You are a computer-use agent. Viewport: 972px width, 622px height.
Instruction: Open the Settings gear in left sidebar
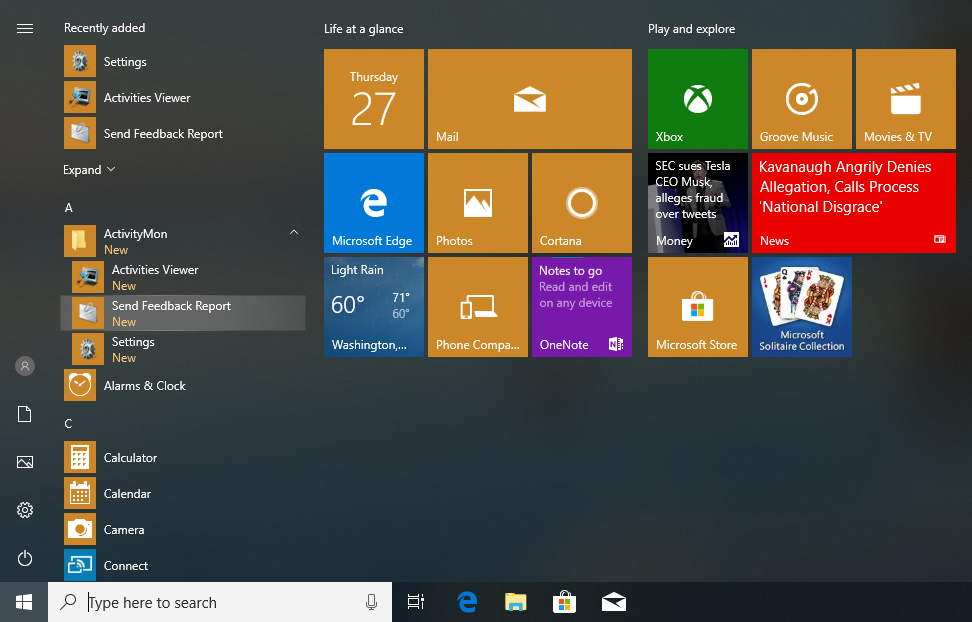pyautogui.click(x=25, y=510)
